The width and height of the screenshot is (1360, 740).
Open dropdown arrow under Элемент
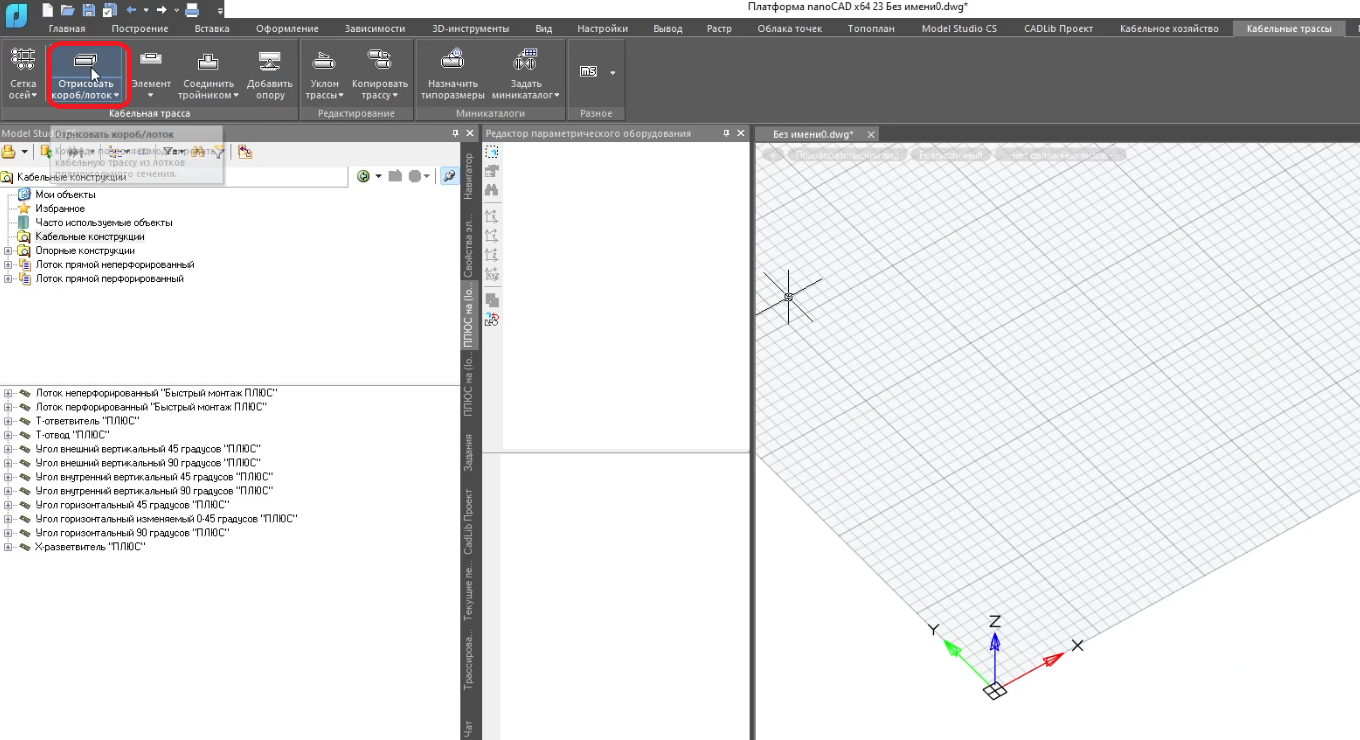152,96
